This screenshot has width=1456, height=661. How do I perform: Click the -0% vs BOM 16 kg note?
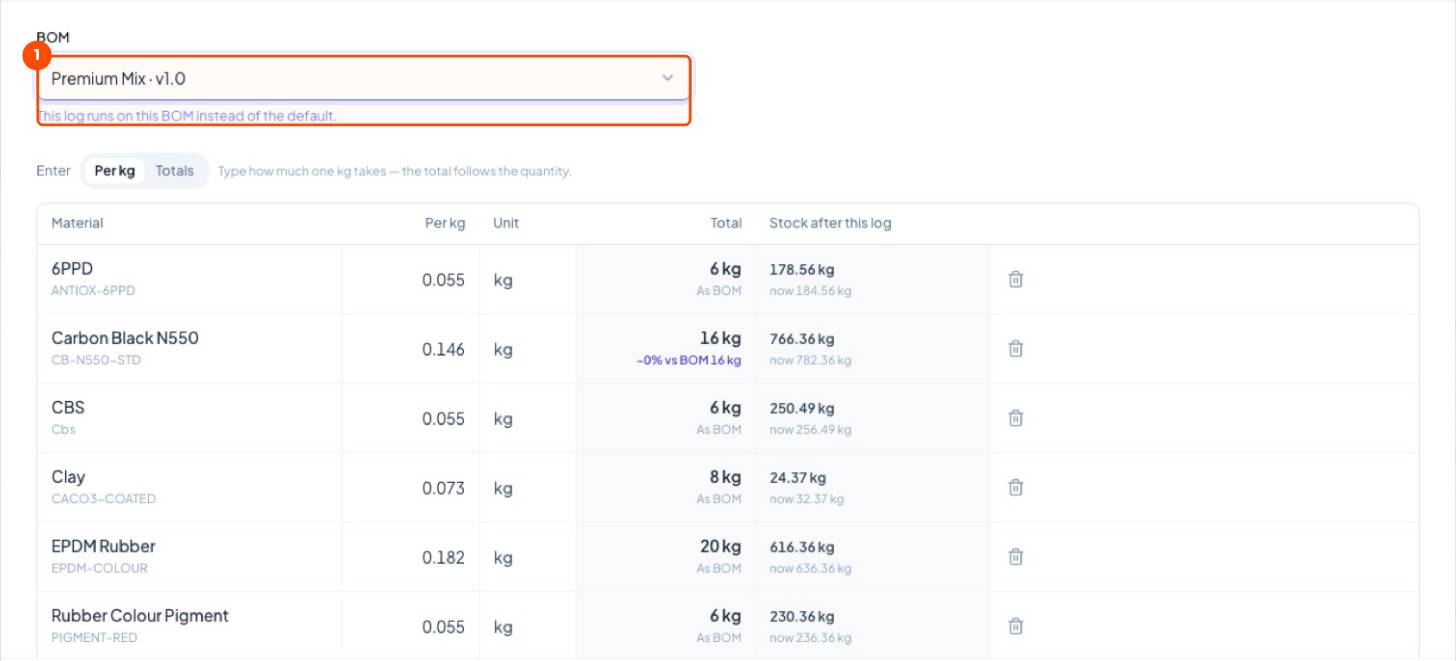(x=689, y=360)
